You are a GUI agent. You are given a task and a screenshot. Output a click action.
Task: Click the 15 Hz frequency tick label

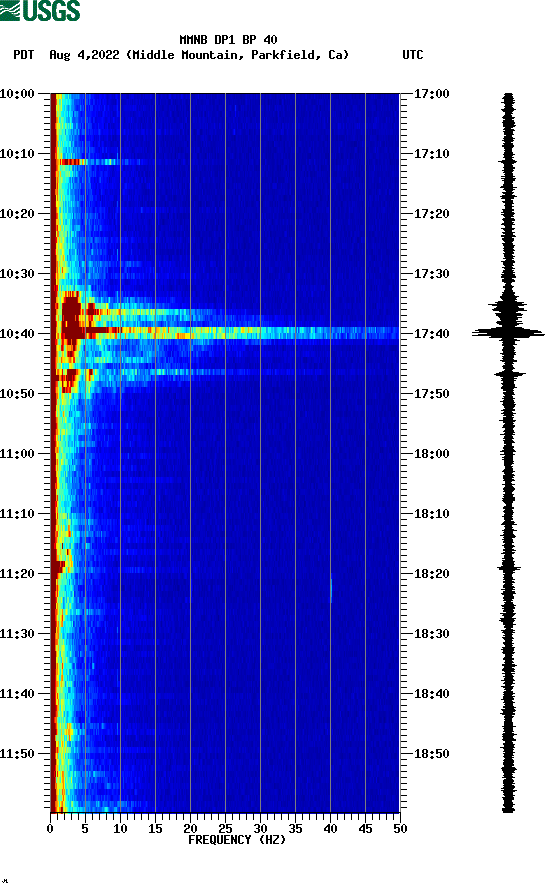point(155,829)
